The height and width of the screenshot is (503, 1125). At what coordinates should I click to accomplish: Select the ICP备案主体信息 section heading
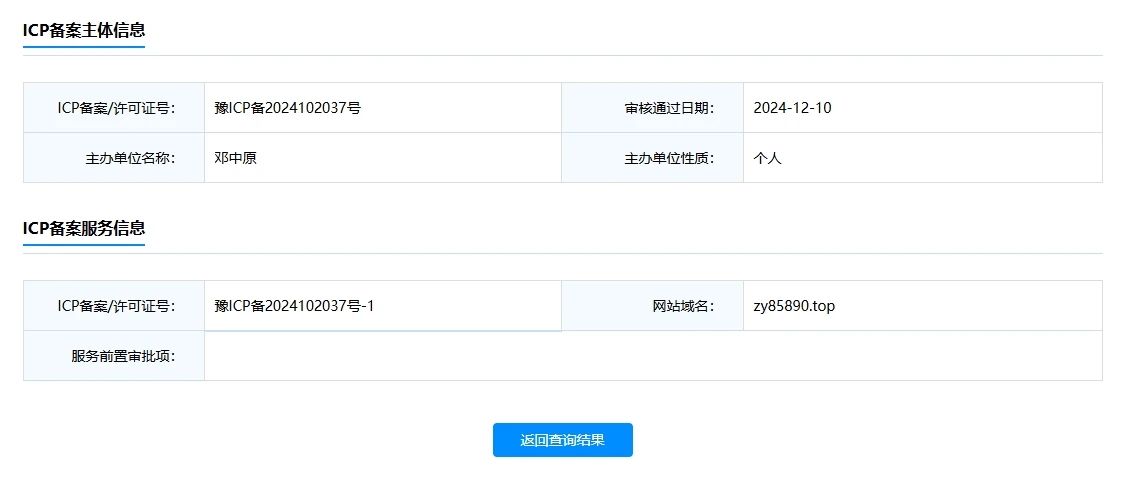(x=84, y=30)
